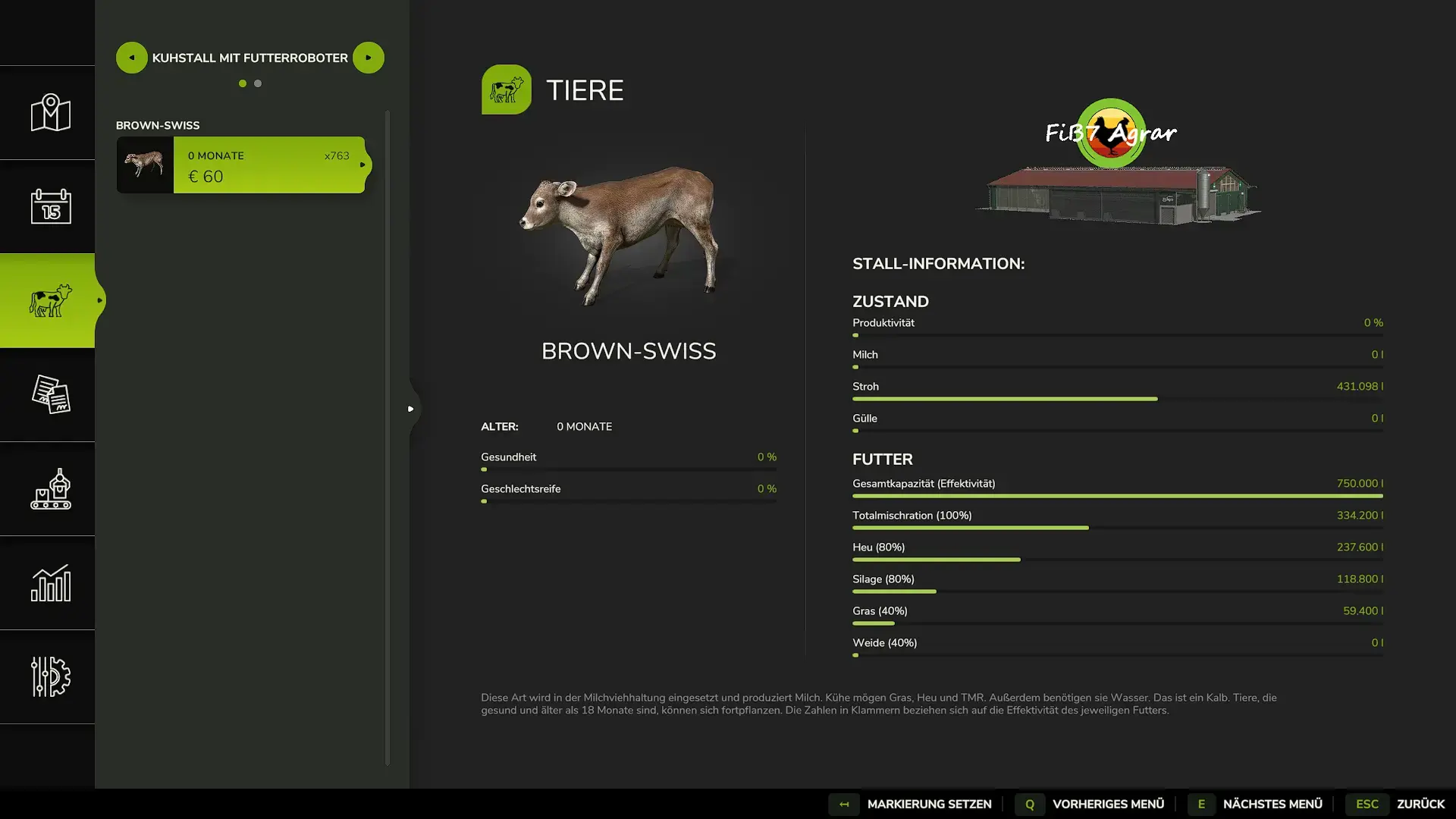
Task: Open the contracts documents sidebar icon
Action: [x=50, y=394]
